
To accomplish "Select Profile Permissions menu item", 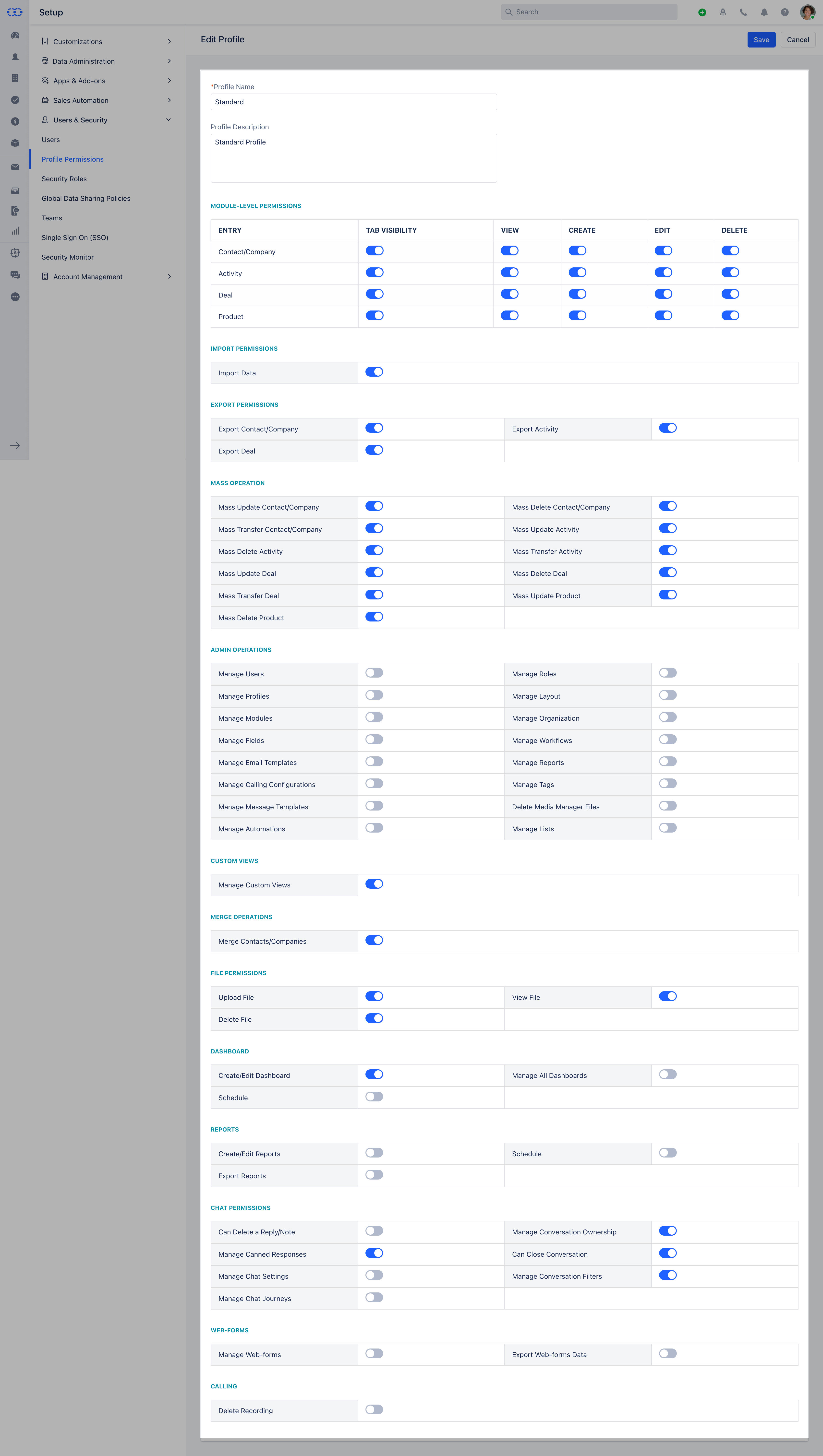I will [x=72, y=159].
